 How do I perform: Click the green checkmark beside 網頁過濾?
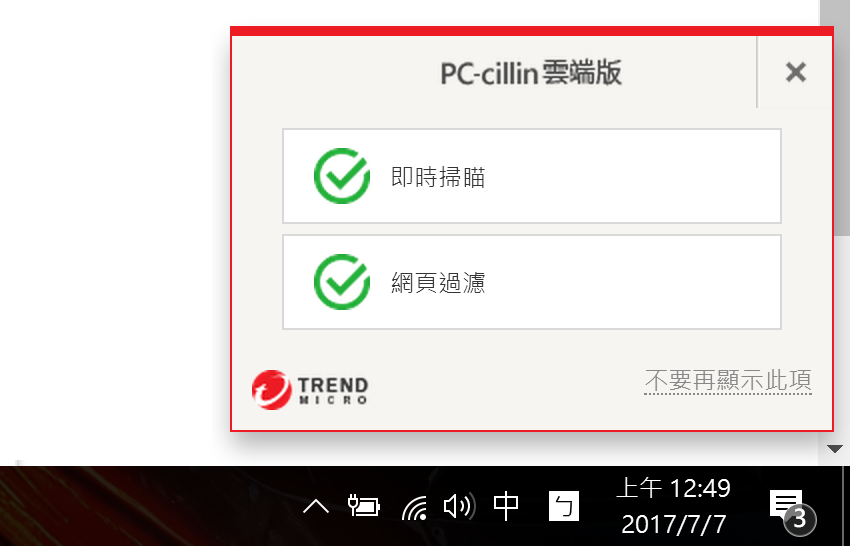[342, 282]
